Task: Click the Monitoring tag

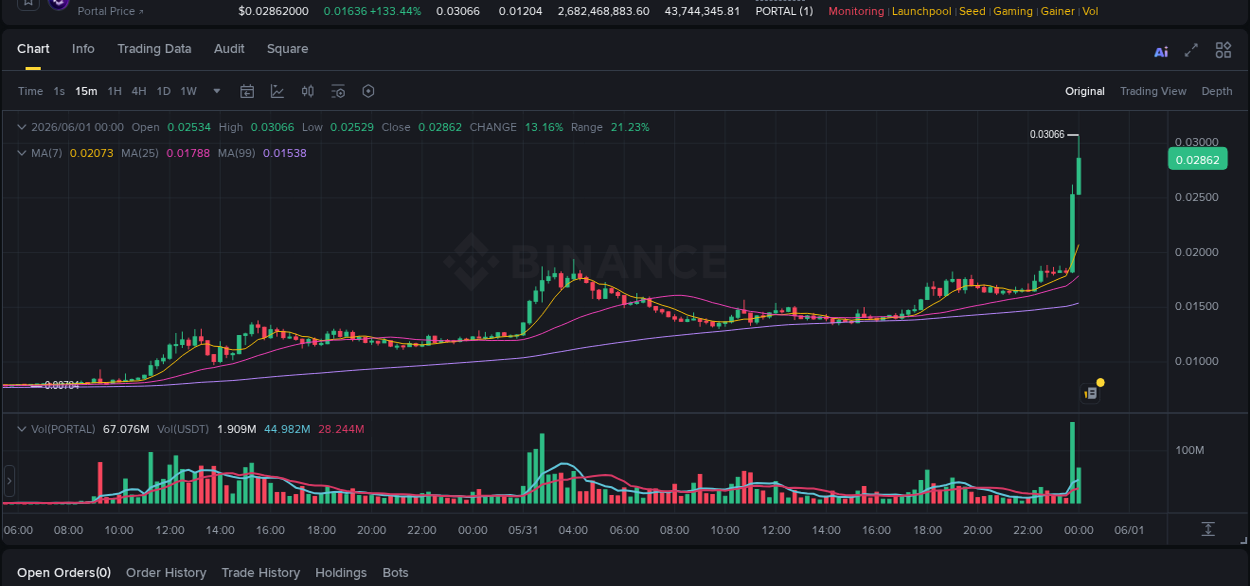Action: (856, 11)
